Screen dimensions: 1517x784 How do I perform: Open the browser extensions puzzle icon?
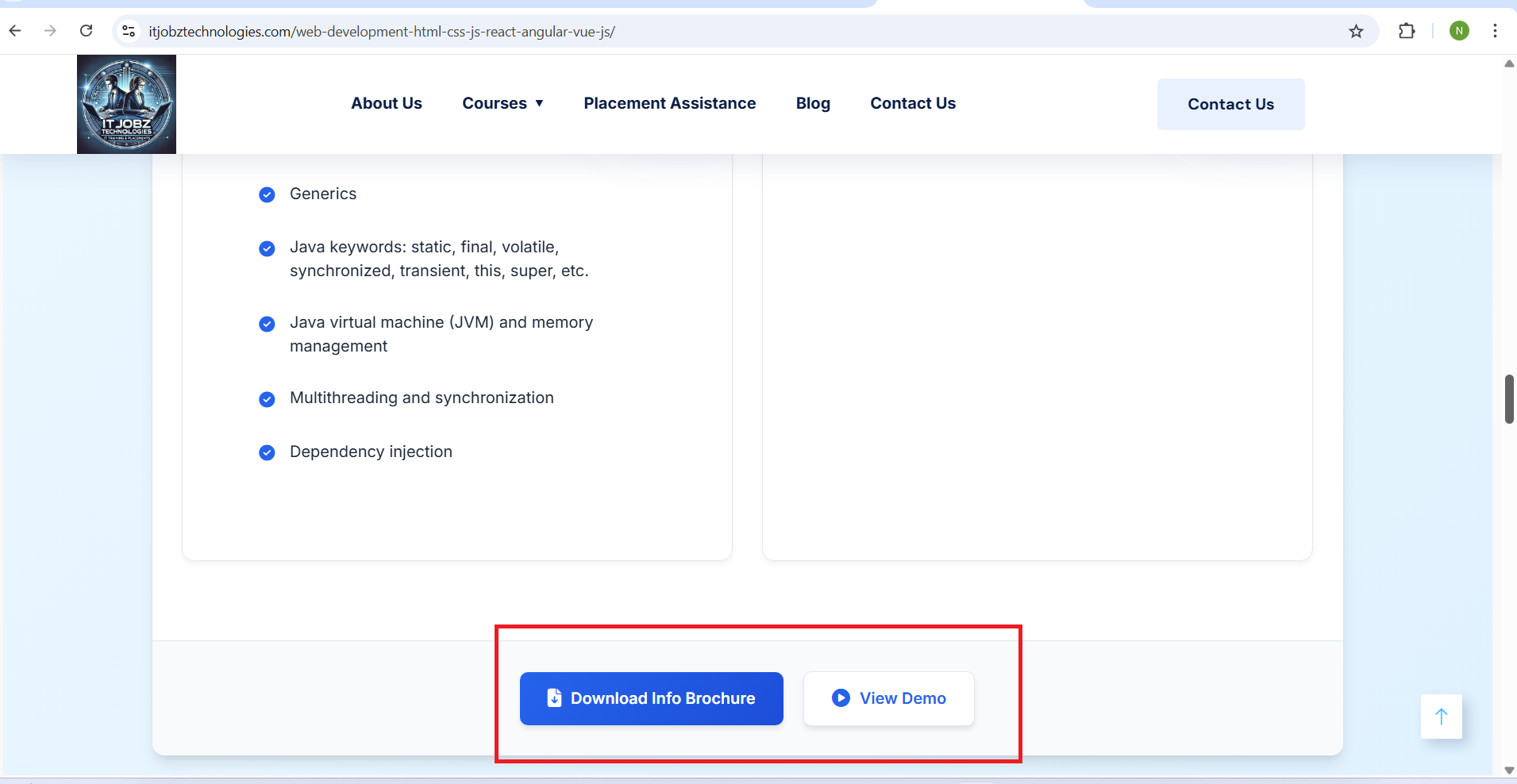pyautogui.click(x=1407, y=31)
